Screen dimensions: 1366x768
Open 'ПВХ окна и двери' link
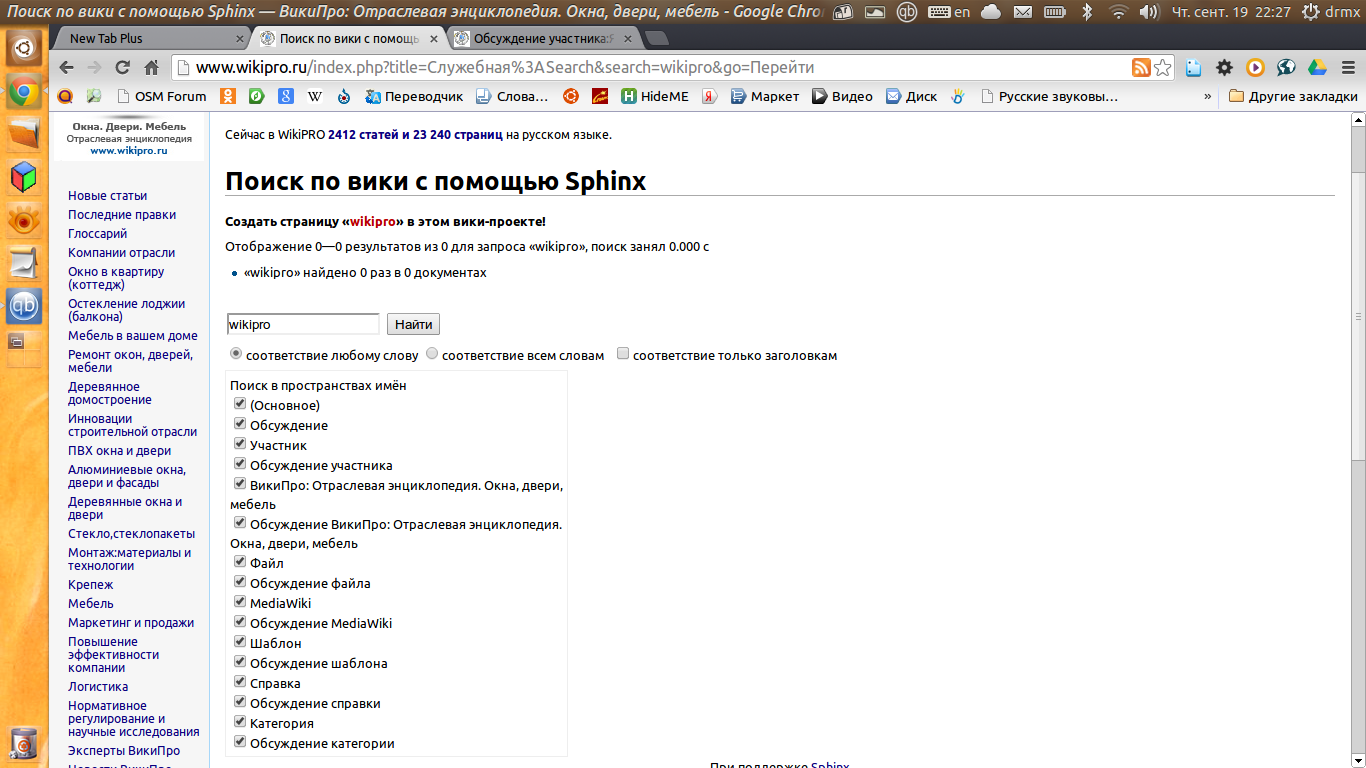(120, 450)
